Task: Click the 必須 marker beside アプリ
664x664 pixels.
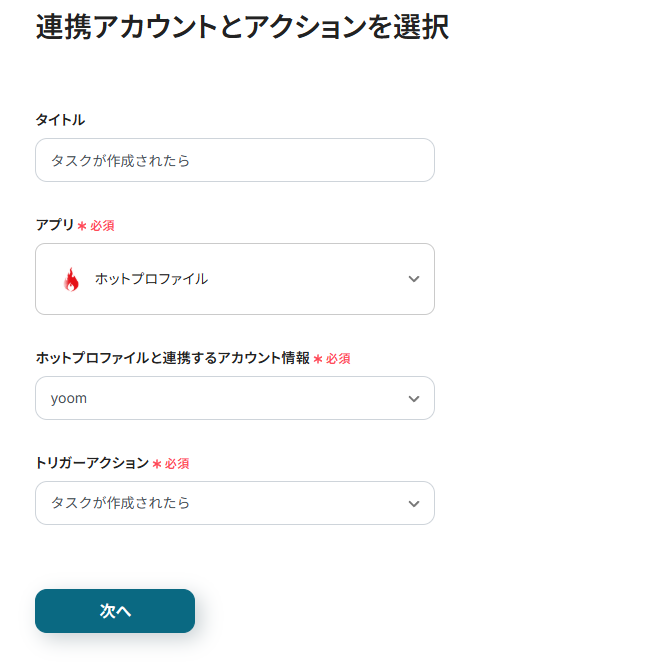Action: [x=102, y=226]
